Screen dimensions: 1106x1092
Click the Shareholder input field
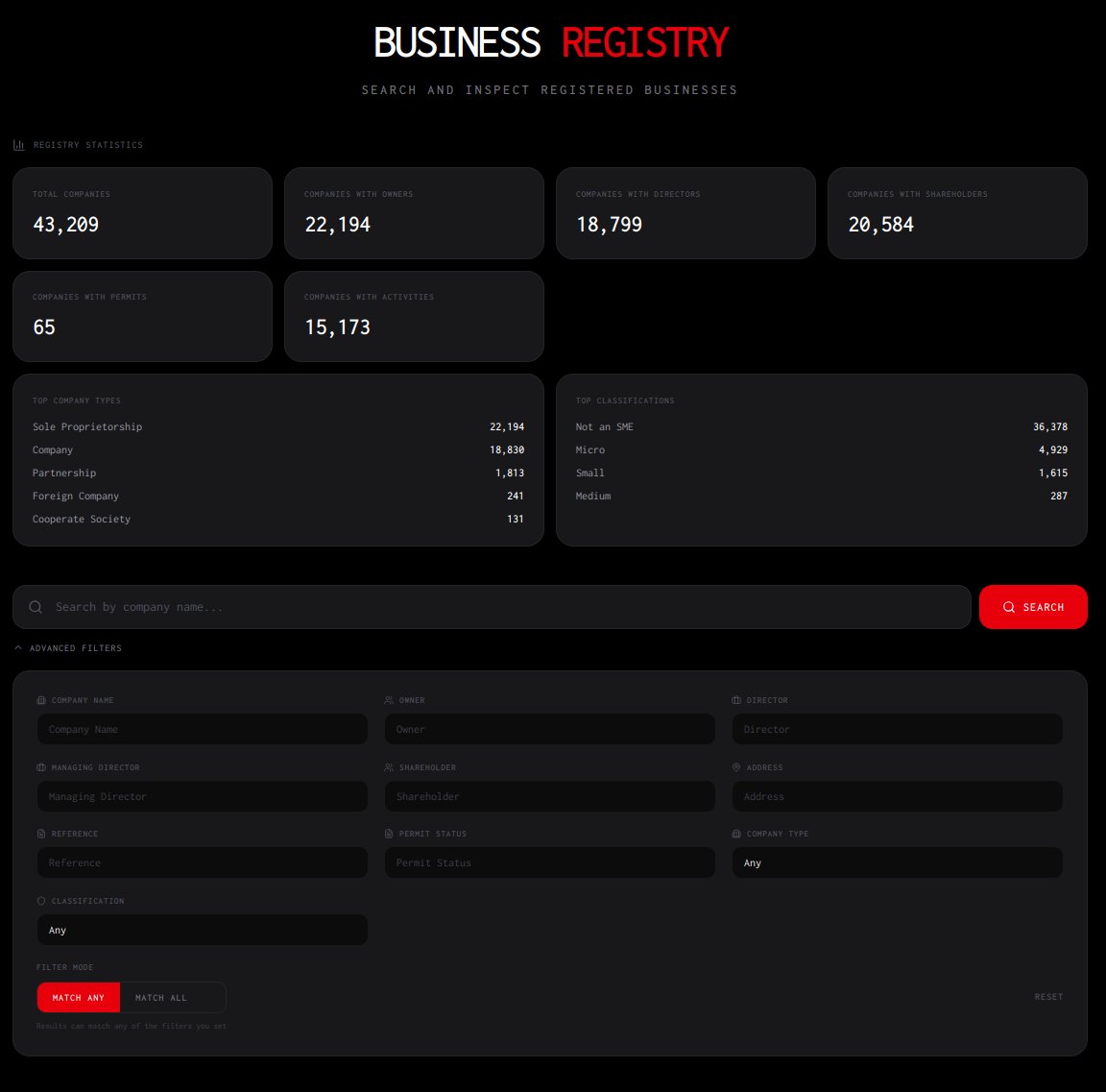(550, 796)
